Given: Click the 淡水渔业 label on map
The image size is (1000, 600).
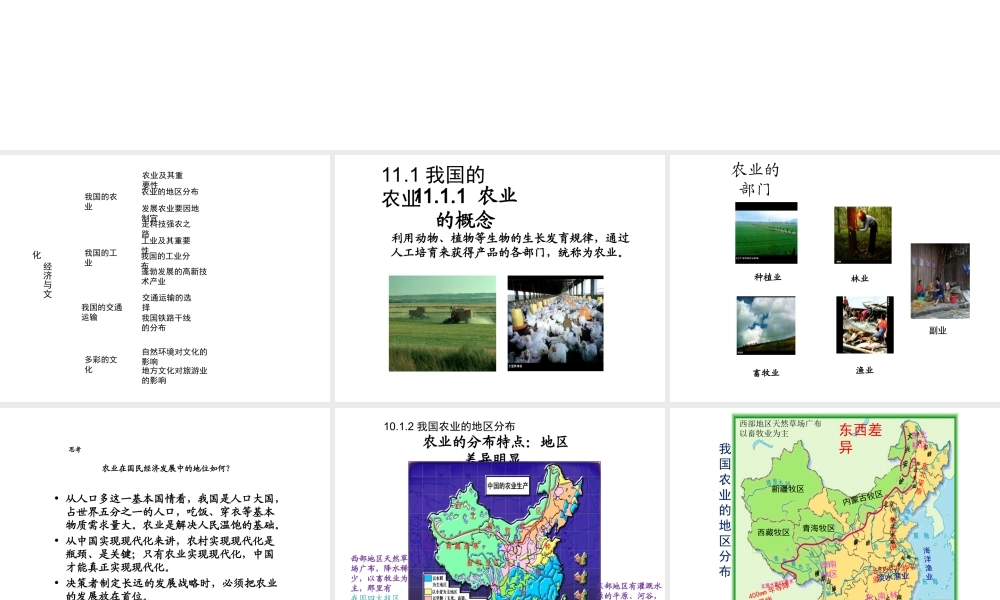Looking at the screenshot, I should click(x=892, y=576).
